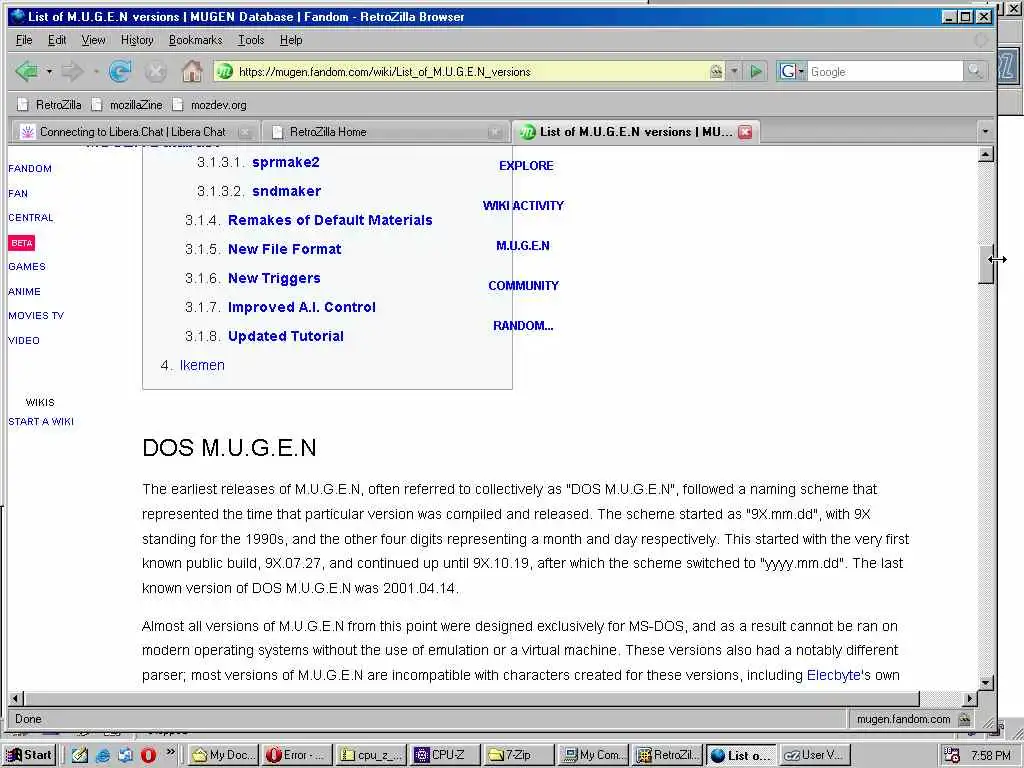1024x768 pixels.
Task: Click the GAMES link in Fandom sidebar
Action: 27,266
